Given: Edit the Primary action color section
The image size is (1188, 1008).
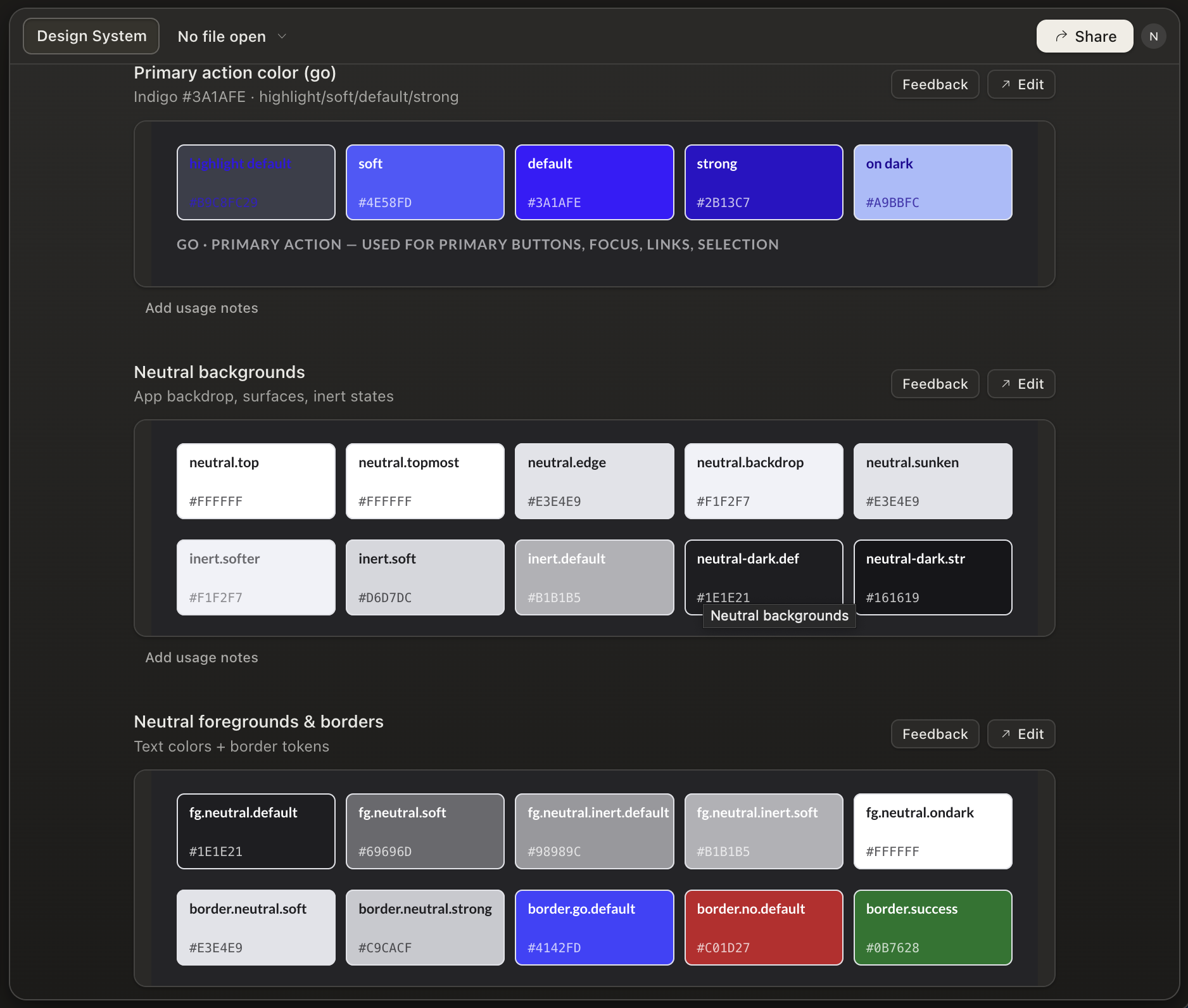Looking at the screenshot, I should pyautogui.click(x=1021, y=84).
